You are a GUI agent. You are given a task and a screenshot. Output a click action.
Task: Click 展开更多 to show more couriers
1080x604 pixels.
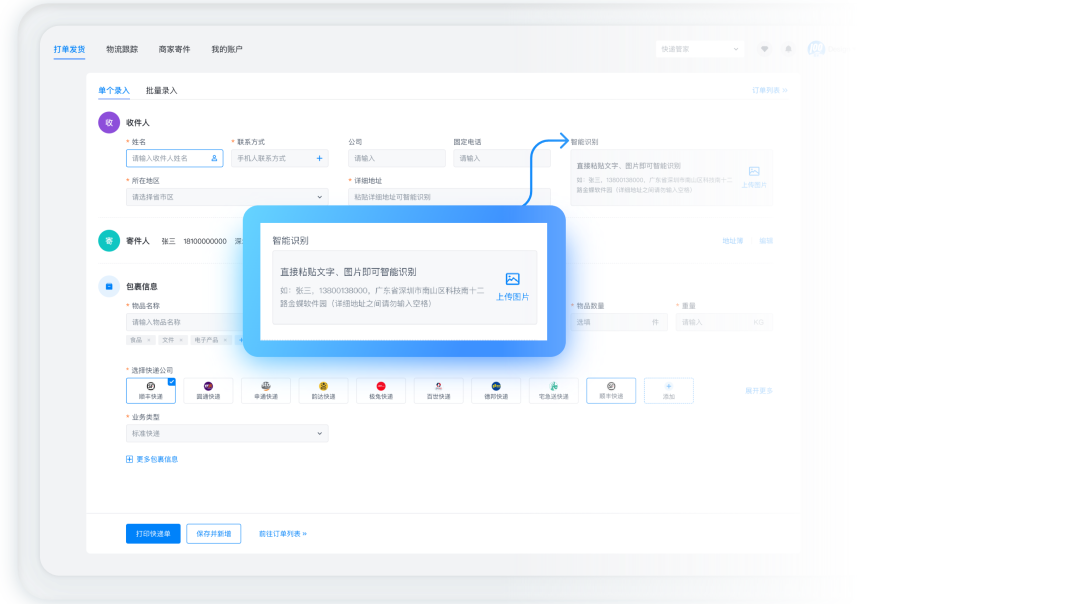tap(759, 390)
